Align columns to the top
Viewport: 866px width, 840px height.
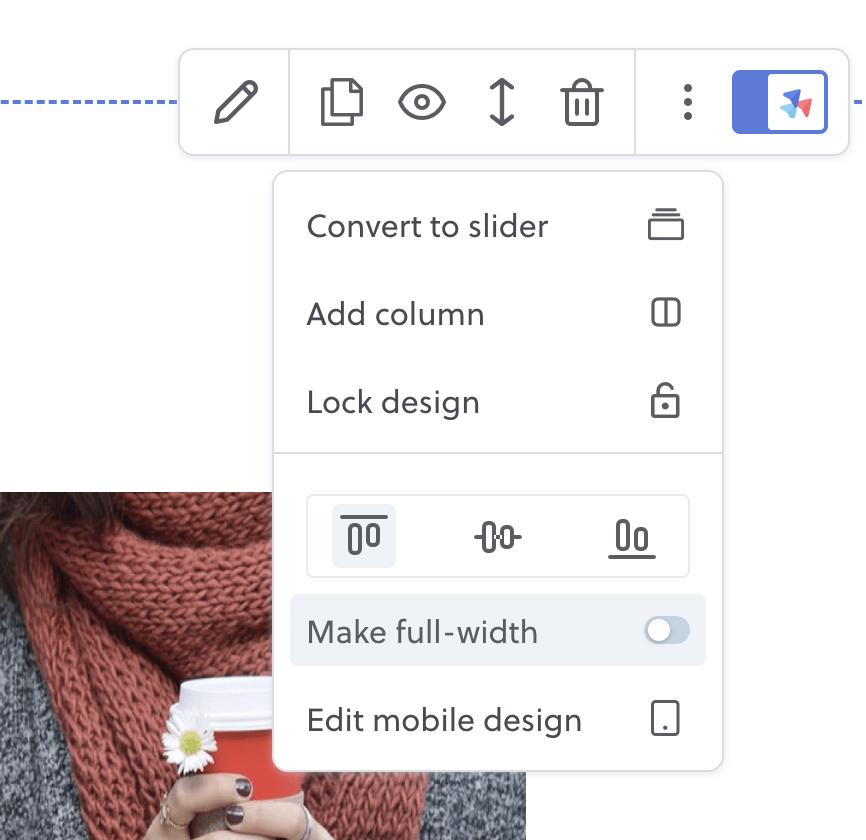coord(364,536)
